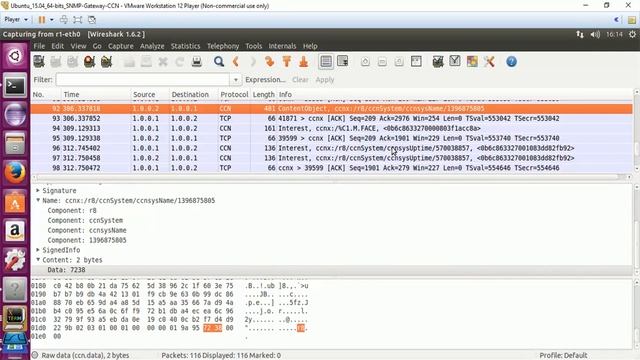Click the Apply filter button
Image resolution: width=640 pixels, height=360 pixels.
coord(325,80)
